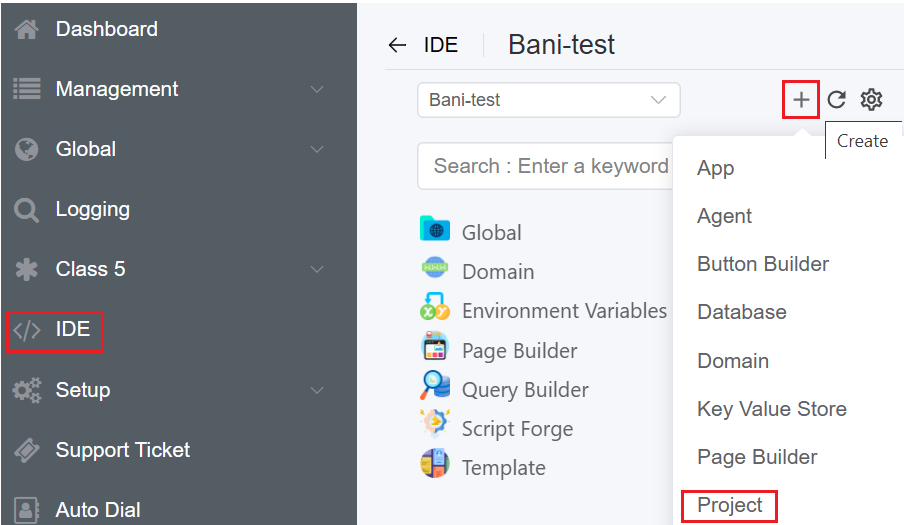Viewport: 904px width, 525px height.
Task: Click the plus Create icon
Action: pos(801,100)
